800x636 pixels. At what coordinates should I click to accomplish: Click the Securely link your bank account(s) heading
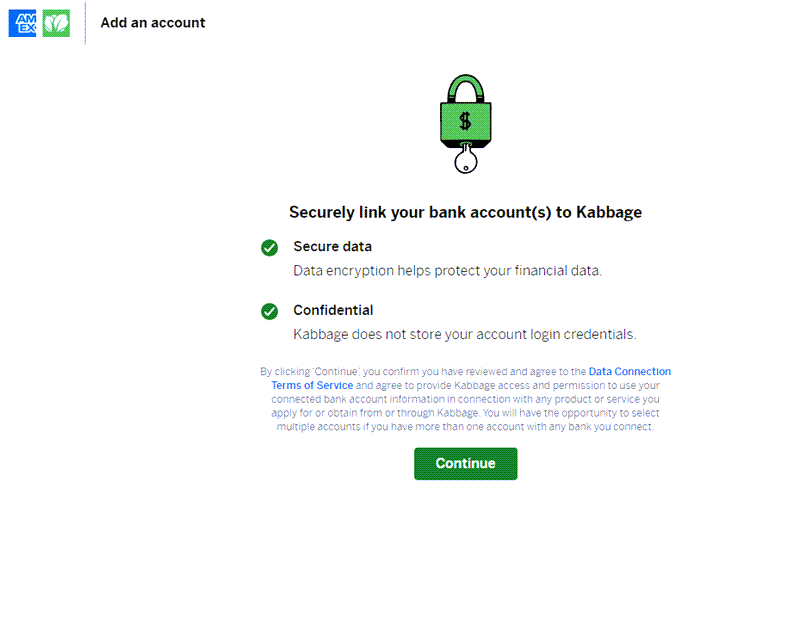(465, 212)
